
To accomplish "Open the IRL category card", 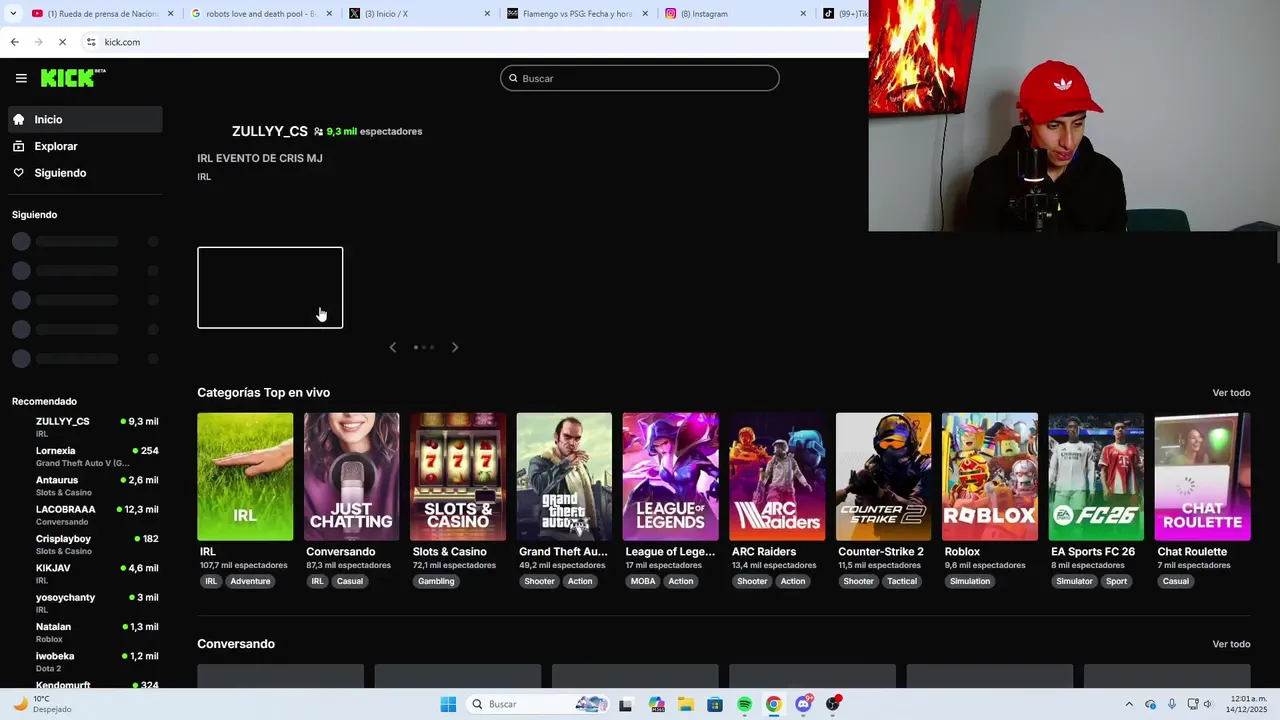I will 245,477.
